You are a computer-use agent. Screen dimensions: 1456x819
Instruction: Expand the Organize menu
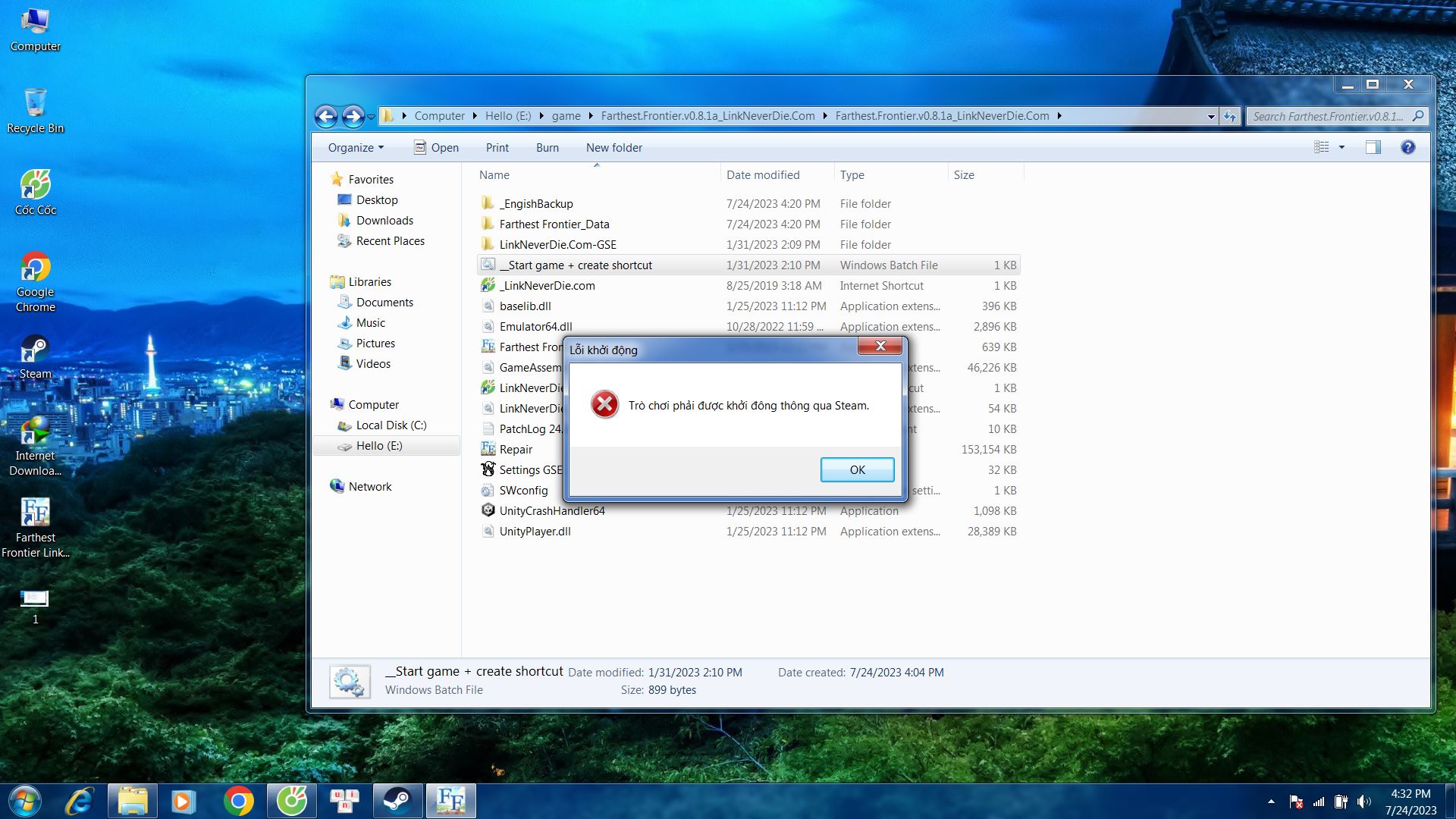click(x=356, y=147)
